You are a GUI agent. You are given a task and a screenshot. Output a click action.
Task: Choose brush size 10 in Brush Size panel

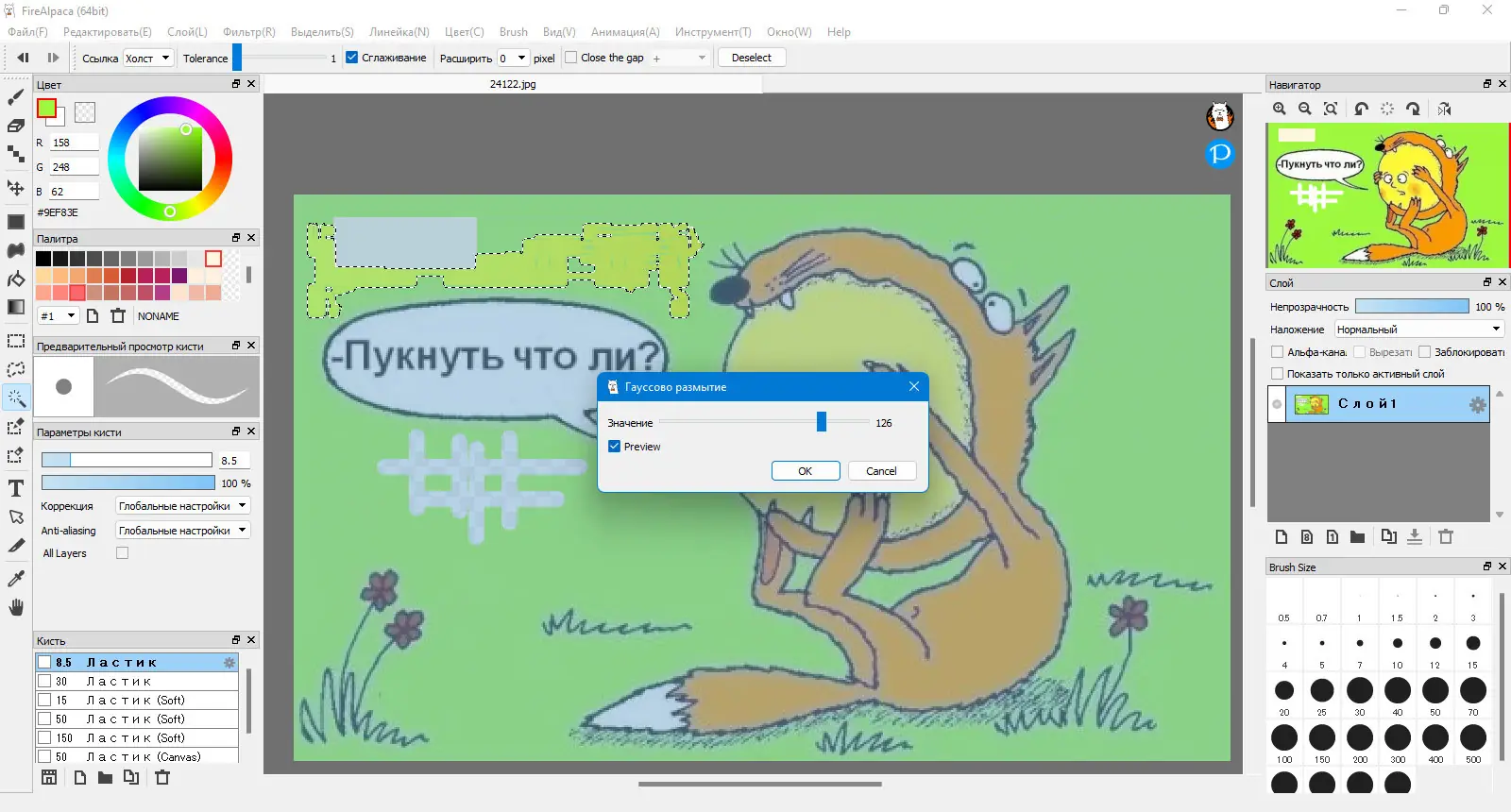click(1397, 643)
